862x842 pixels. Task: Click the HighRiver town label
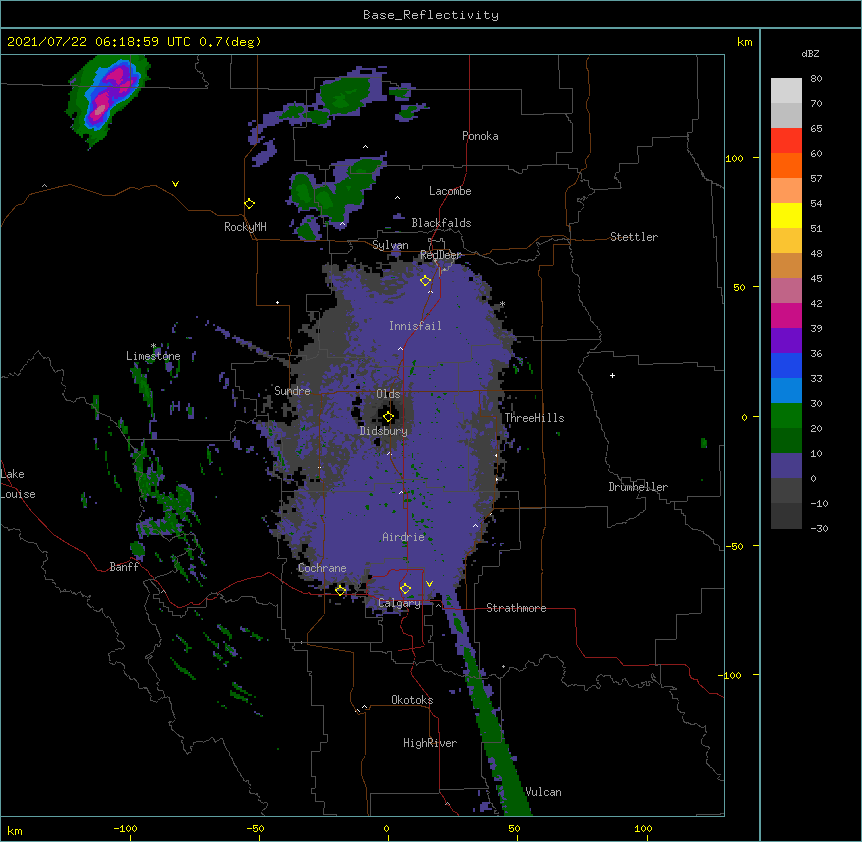coord(430,743)
